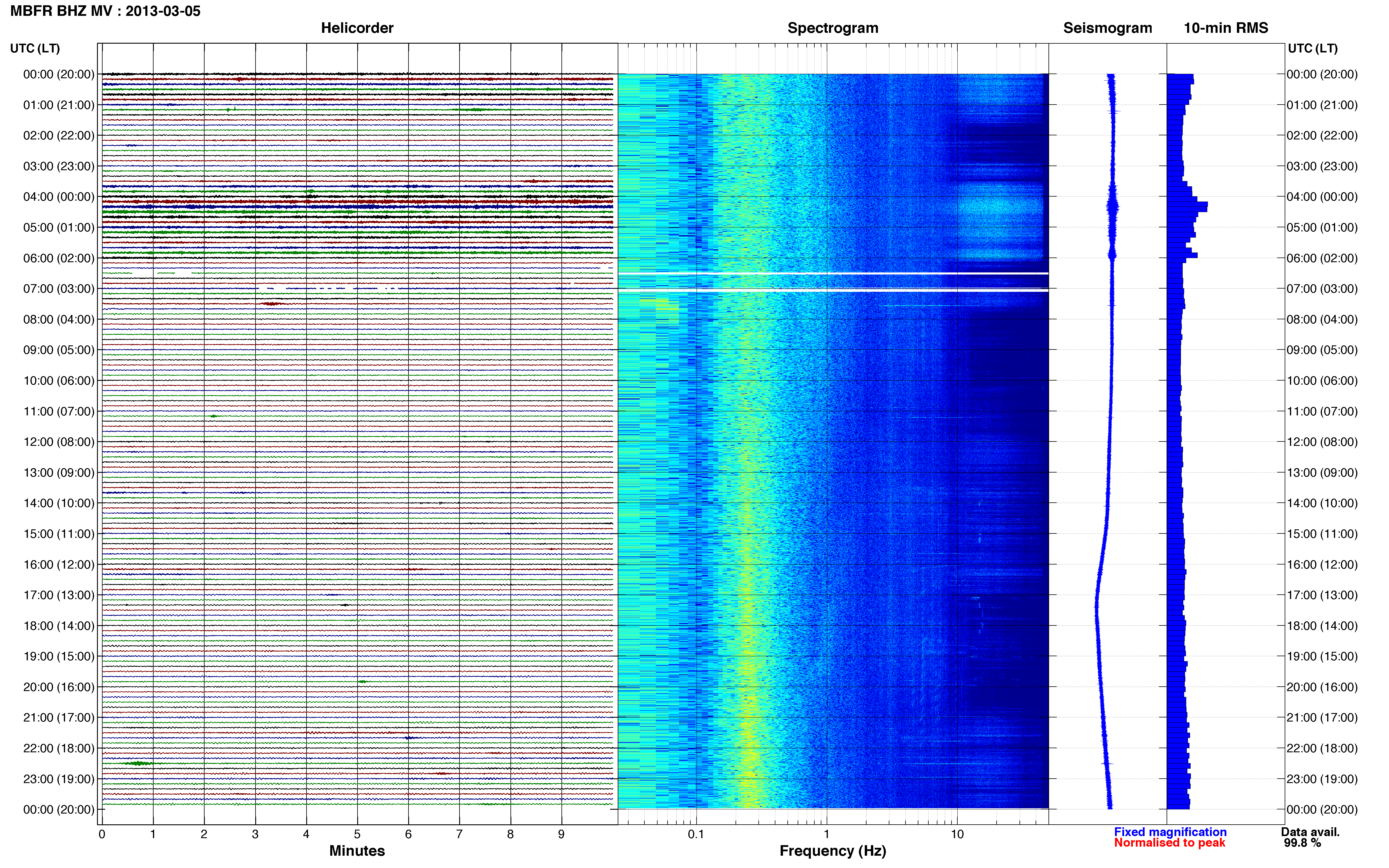The width and height of the screenshot is (1389, 868).
Task: Click the "0.1" tick on the Frequency axis
Action: [x=696, y=834]
